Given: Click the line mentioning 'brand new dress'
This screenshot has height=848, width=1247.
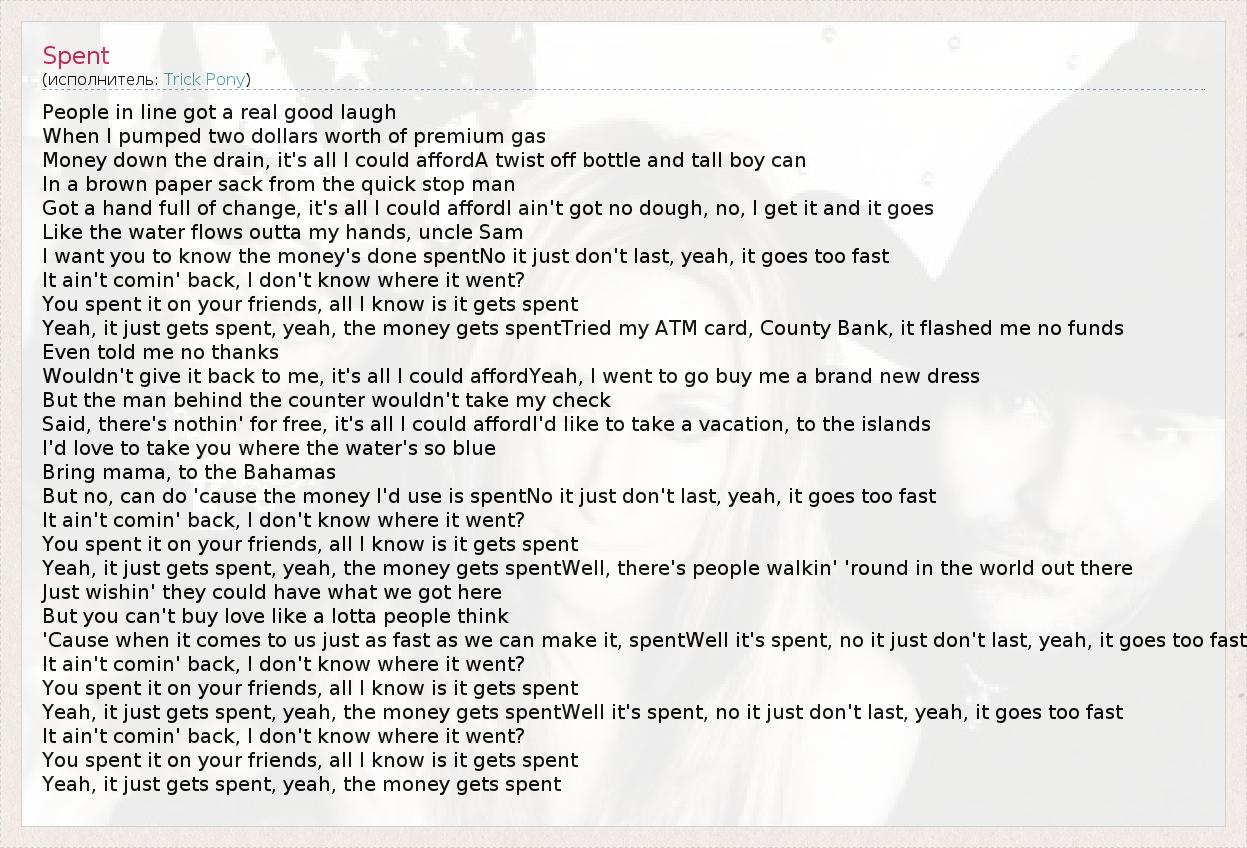Looking at the screenshot, I should [x=511, y=376].
